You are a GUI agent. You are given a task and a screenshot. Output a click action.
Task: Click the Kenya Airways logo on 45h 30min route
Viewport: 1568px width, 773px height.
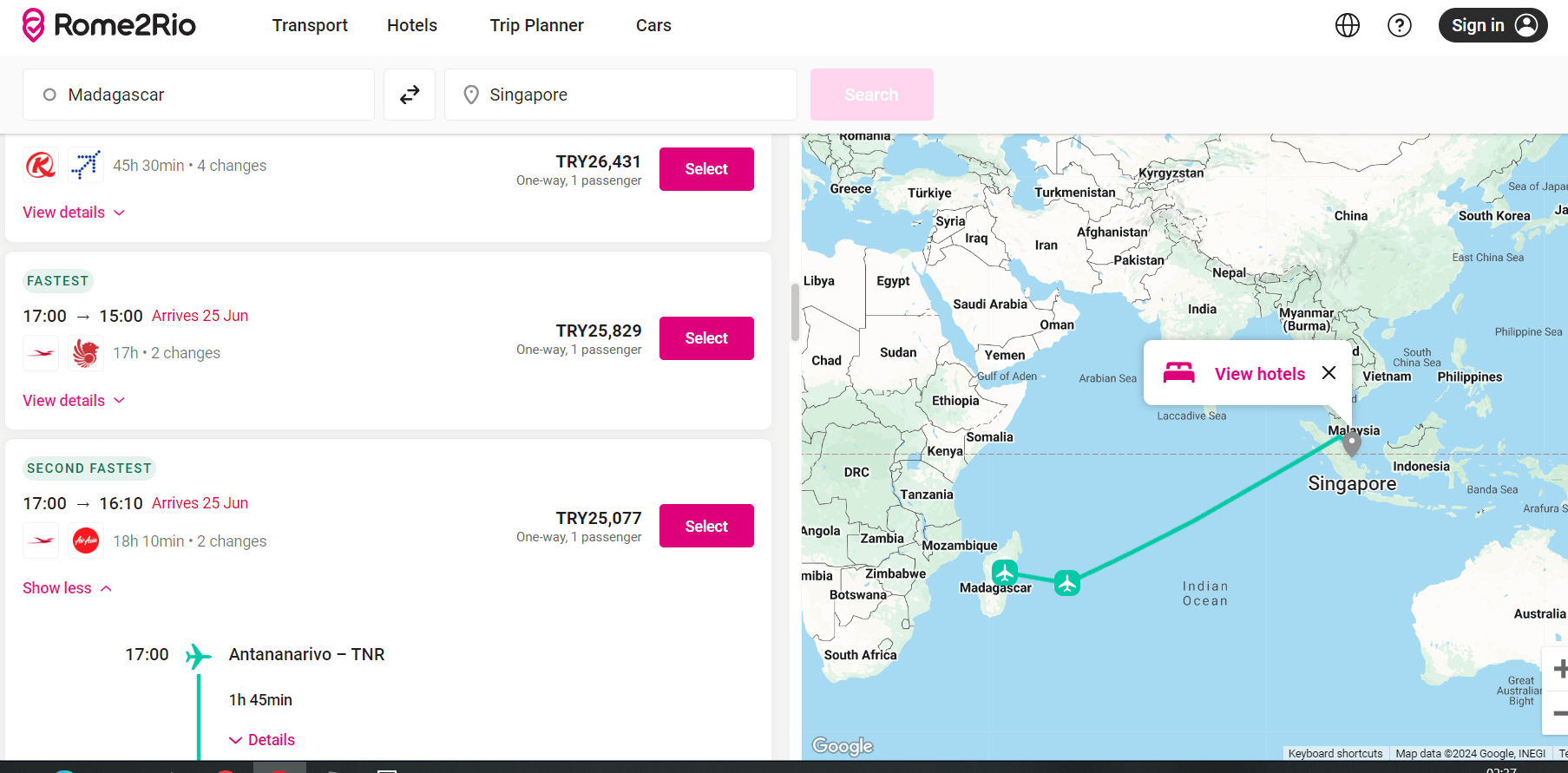coord(41,165)
